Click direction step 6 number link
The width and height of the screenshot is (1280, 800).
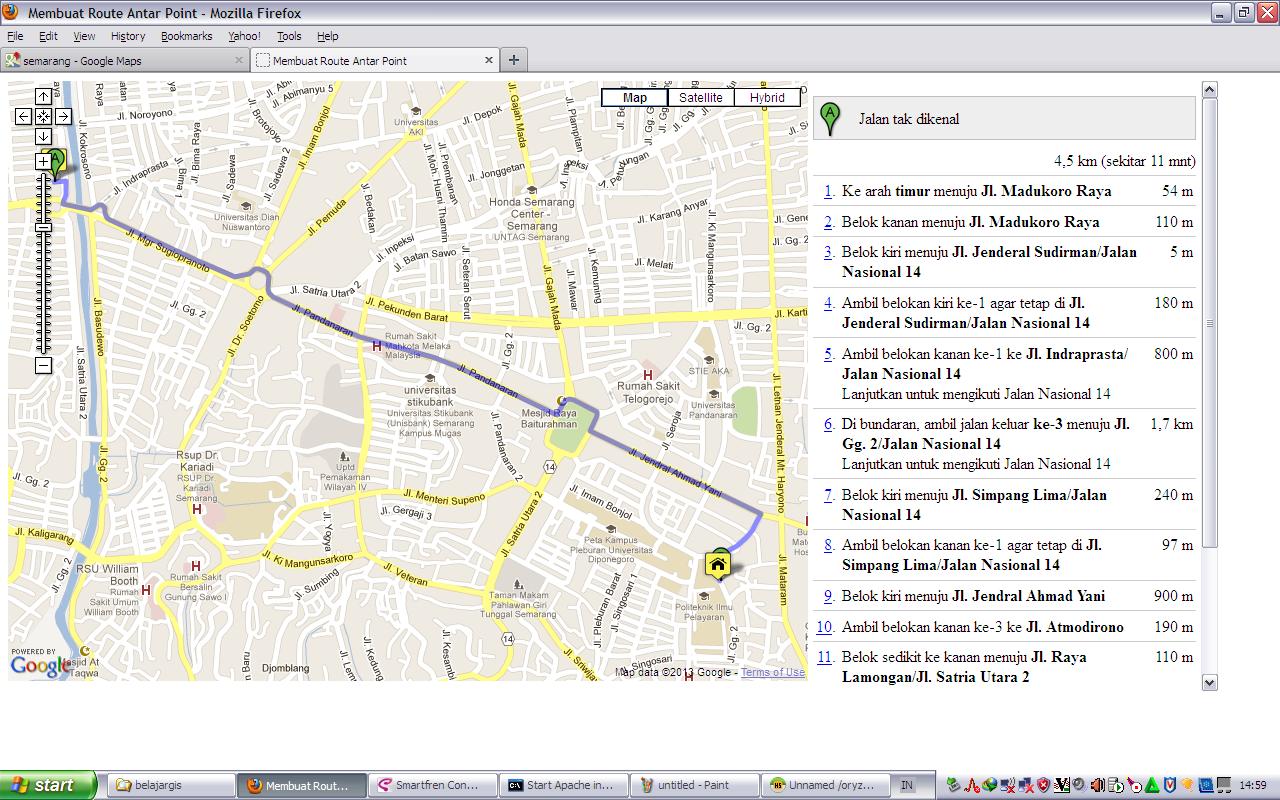tap(828, 424)
